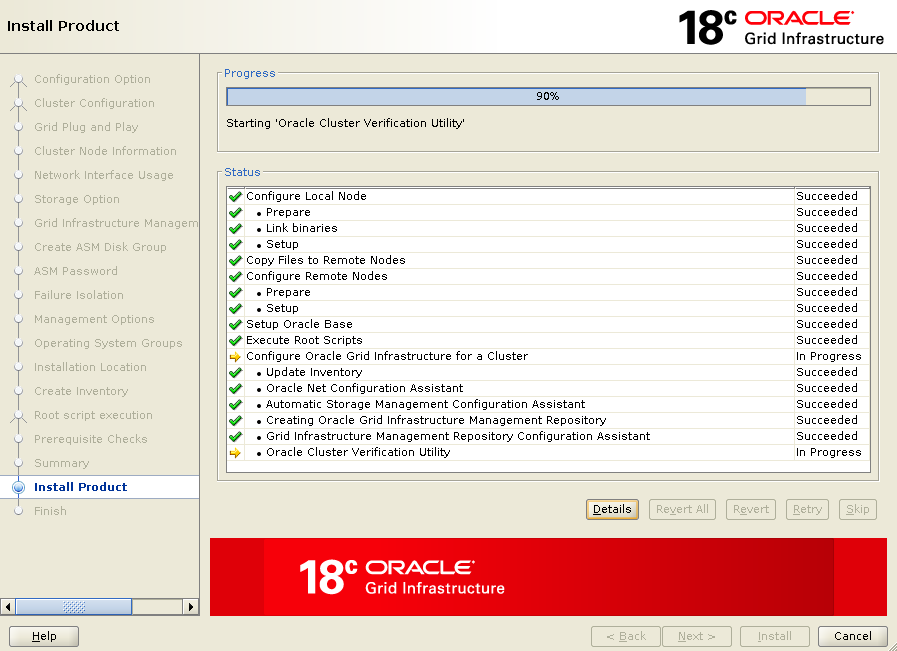Screen dimensions: 897x651
Task: Click yellow arrow icon beside Oracle Cluster Verification Utility
Action: click(235, 453)
